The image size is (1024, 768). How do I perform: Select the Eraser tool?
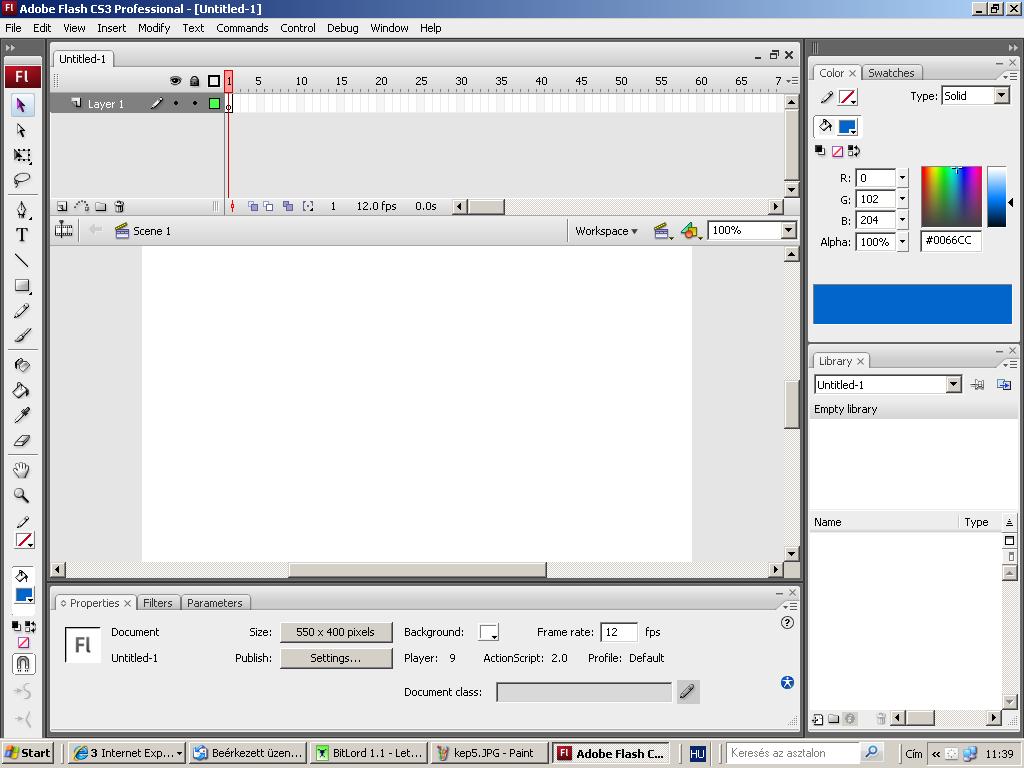[x=22, y=441]
